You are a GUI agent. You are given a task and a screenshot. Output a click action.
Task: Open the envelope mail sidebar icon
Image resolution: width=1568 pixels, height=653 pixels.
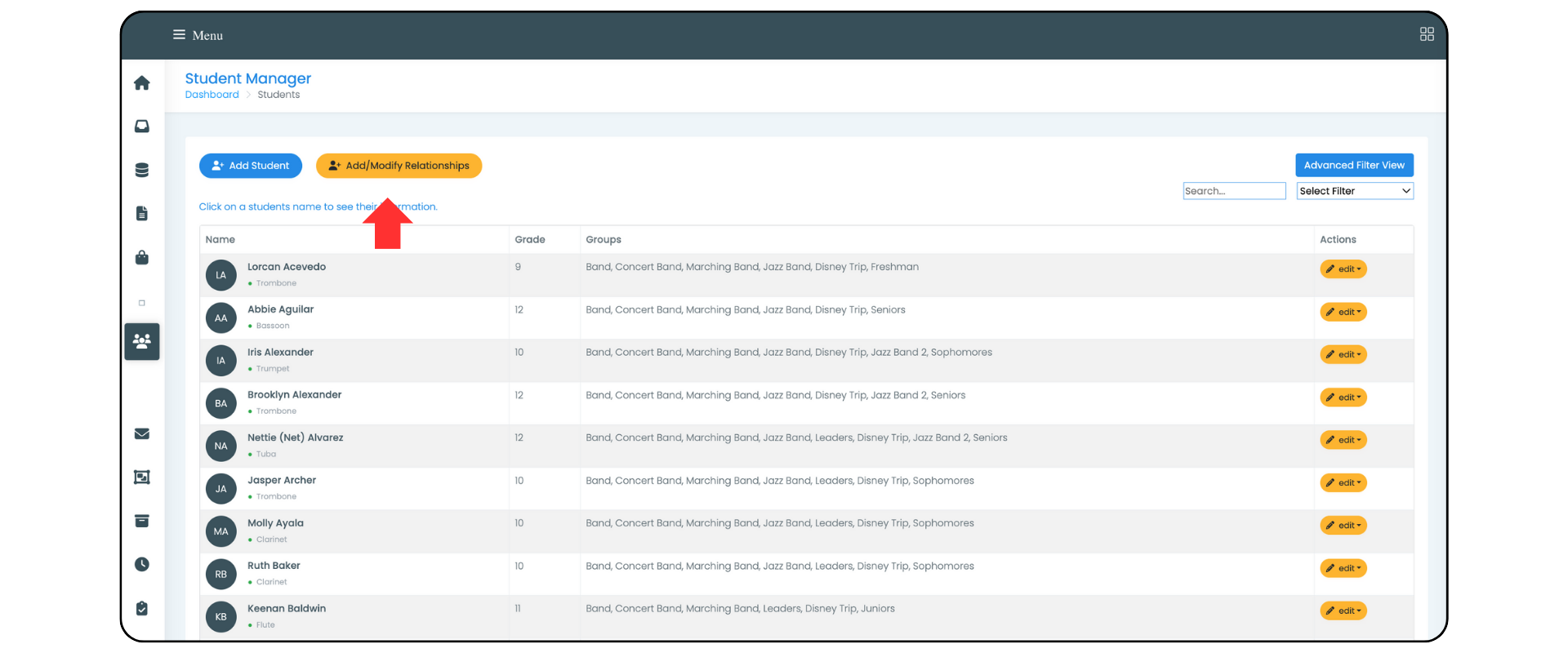142,433
